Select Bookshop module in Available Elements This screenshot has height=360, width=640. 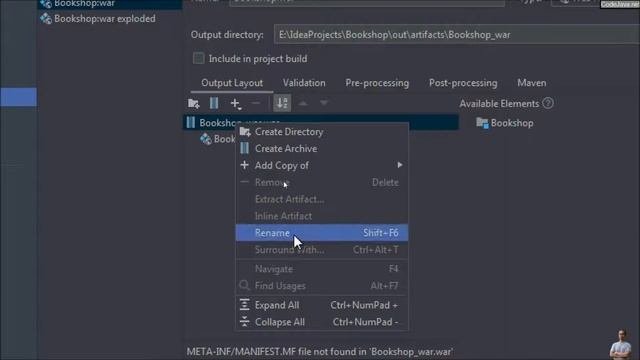pos(505,123)
